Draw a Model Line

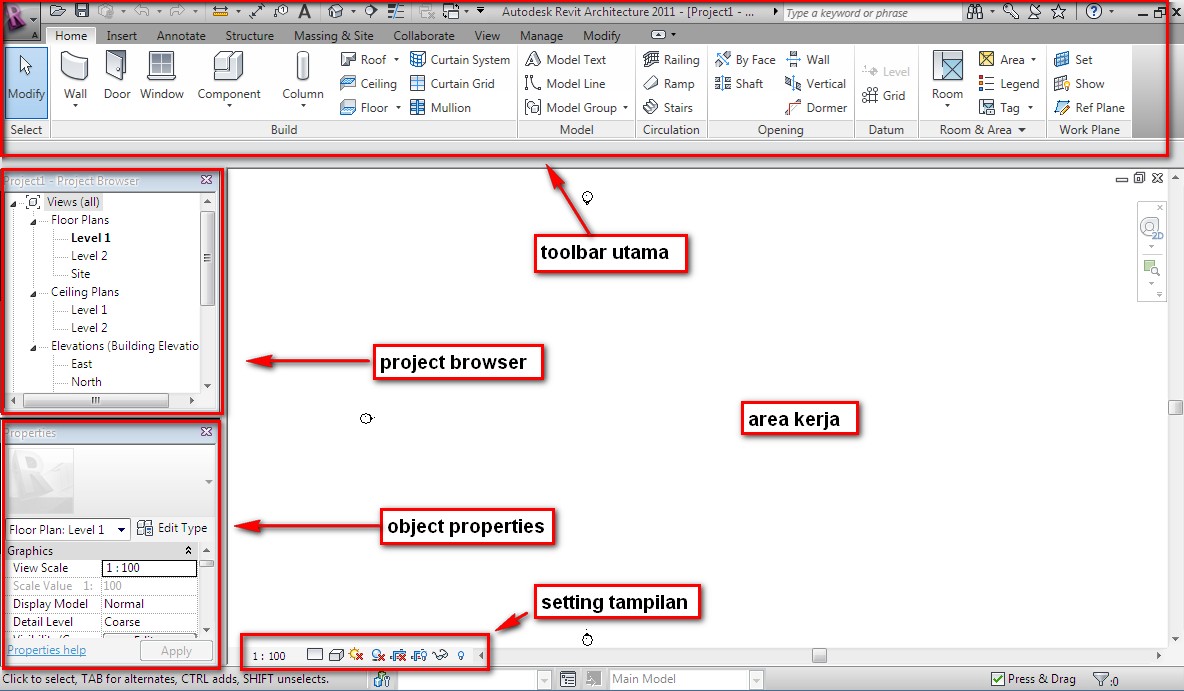[x=565, y=84]
